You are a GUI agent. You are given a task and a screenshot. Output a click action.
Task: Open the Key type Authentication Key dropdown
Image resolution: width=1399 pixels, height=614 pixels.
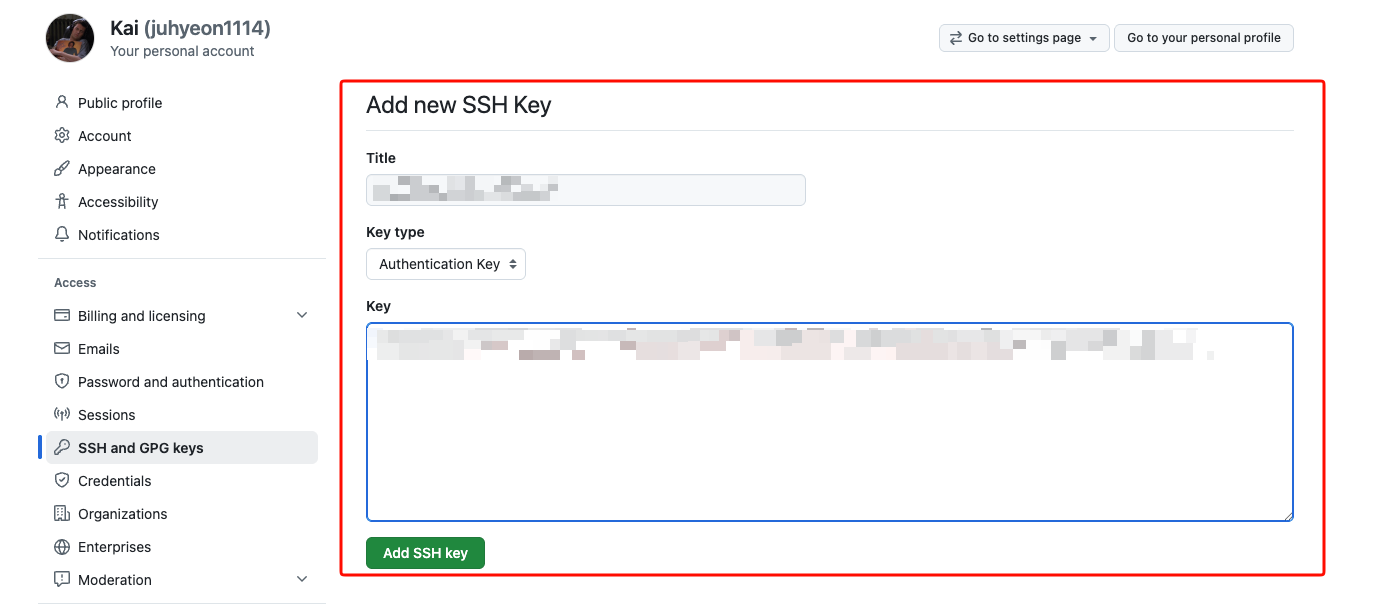[446, 264]
